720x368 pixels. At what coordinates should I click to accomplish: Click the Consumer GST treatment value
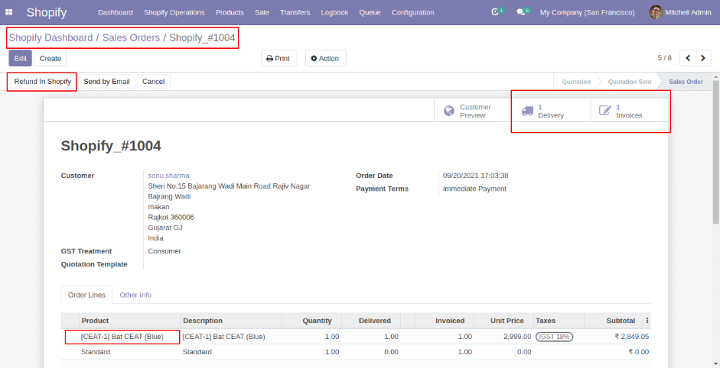164,251
